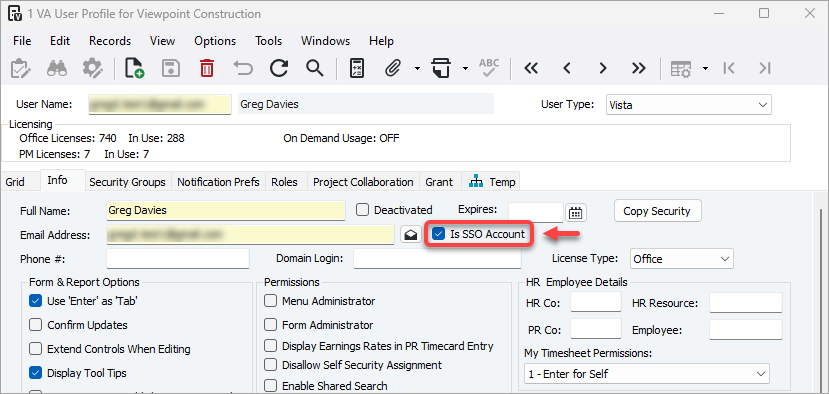
Task: Go to last record double-right chevron
Action: [639, 68]
